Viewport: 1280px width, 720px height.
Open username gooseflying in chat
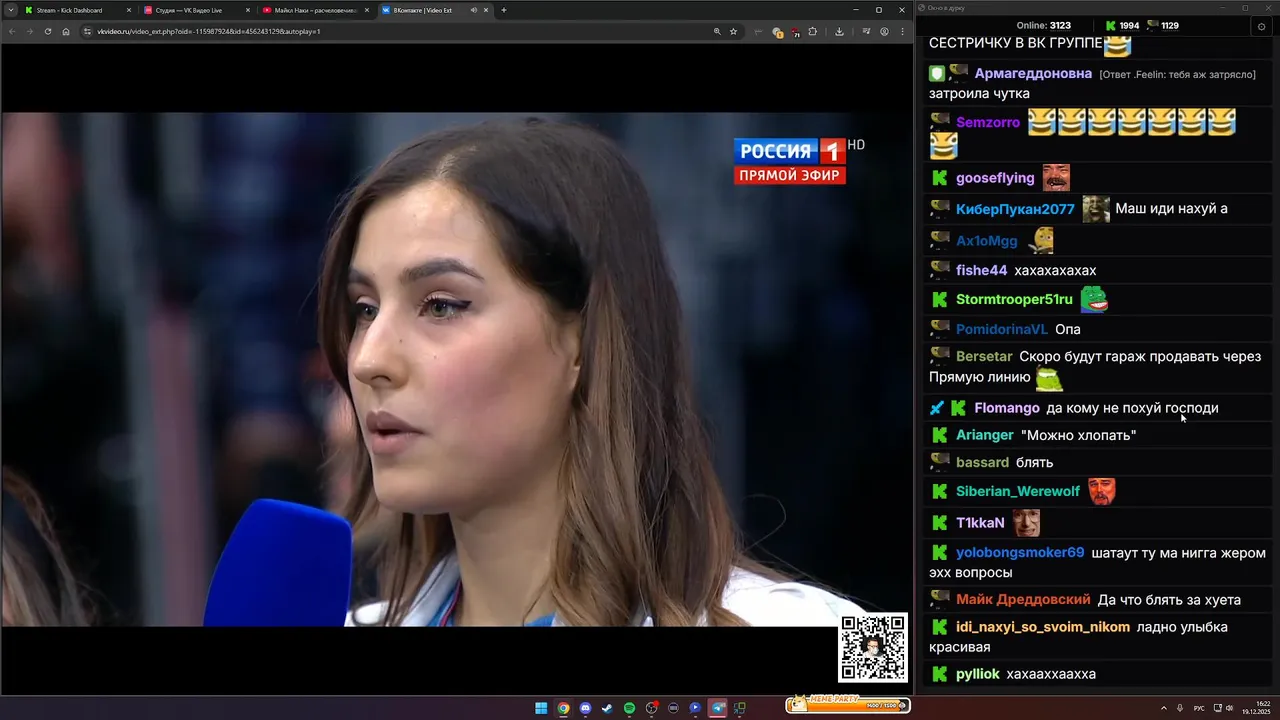click(x=995, y=178)
